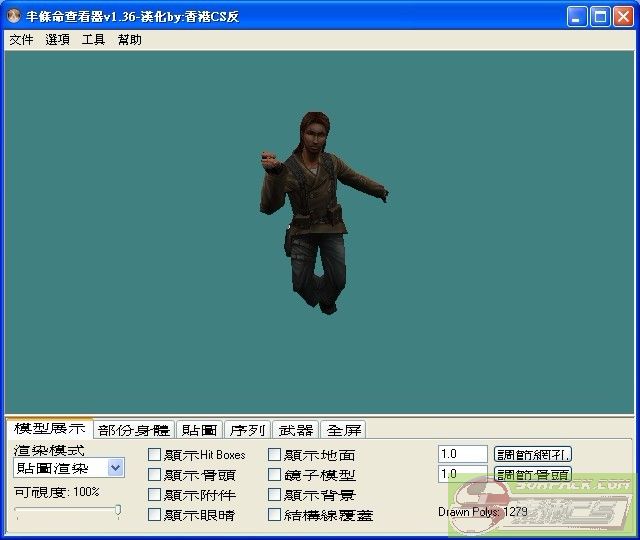The image size is (640, 540).
Task: Switch to the 貼圖 tab
Action: (199, 430)
